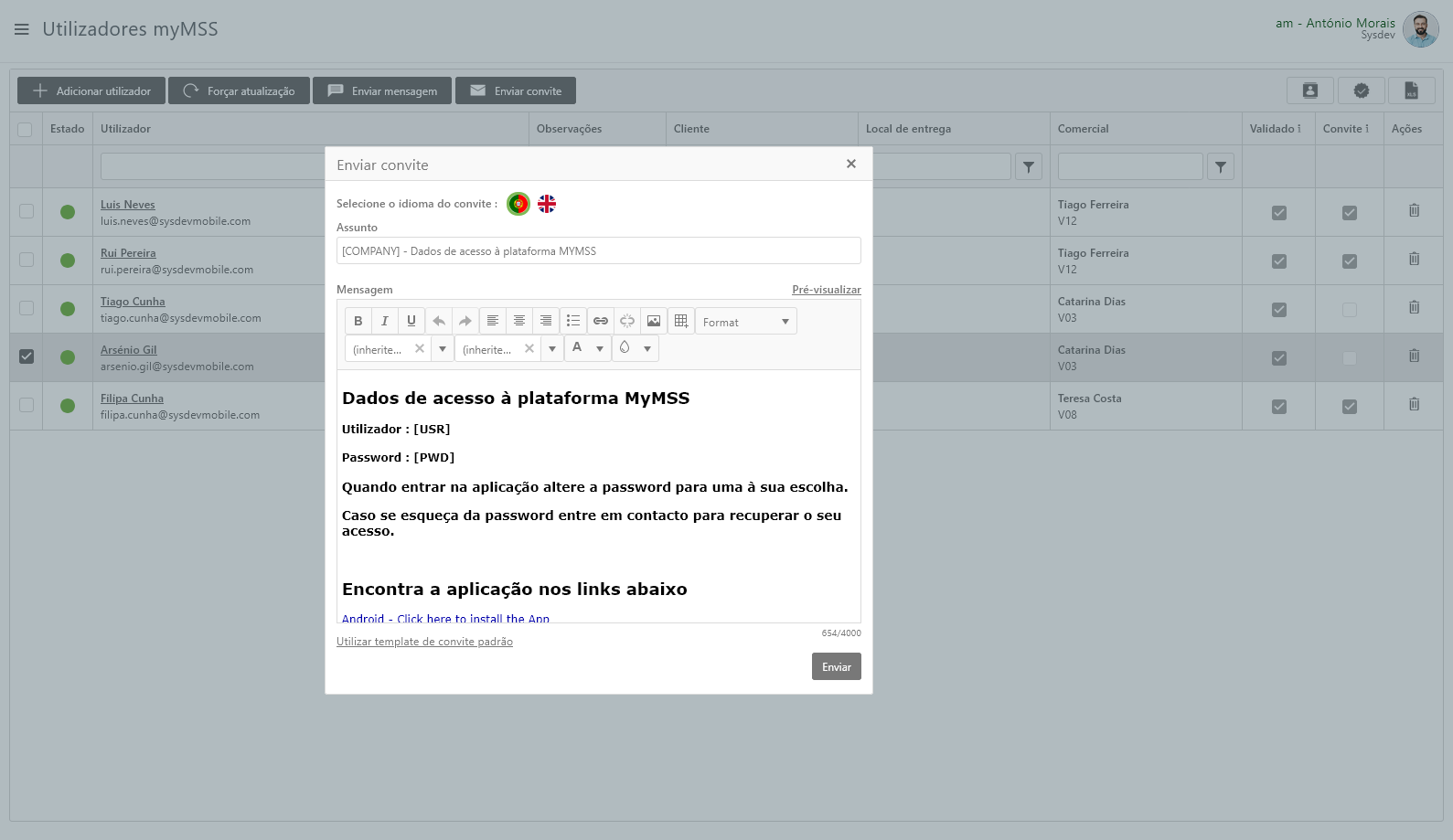Click the Assunto subject input field
Screen dimensions: 1453x840
click(598, 251)
